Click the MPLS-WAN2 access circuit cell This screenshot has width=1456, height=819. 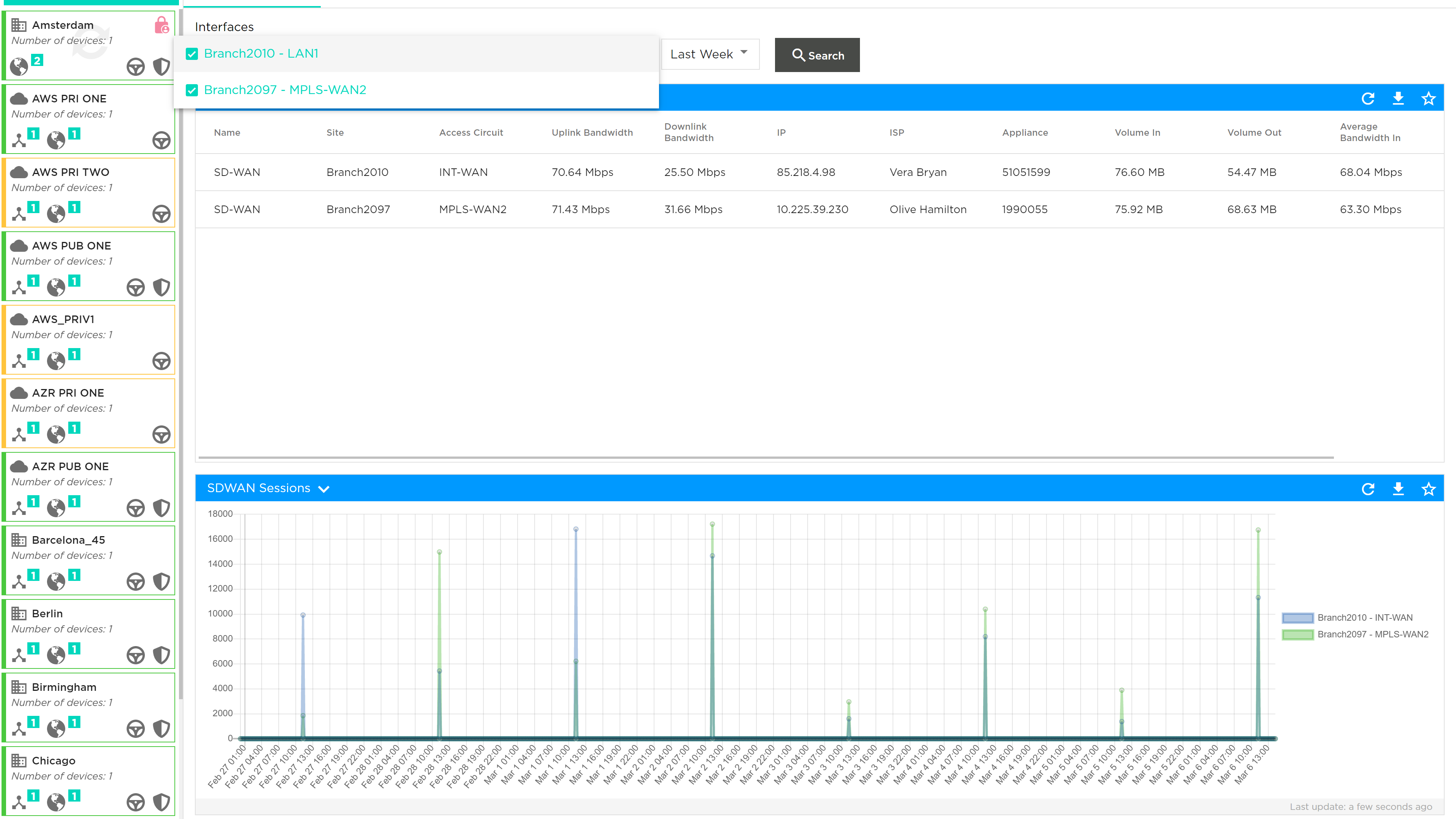[x=472, y=209]
